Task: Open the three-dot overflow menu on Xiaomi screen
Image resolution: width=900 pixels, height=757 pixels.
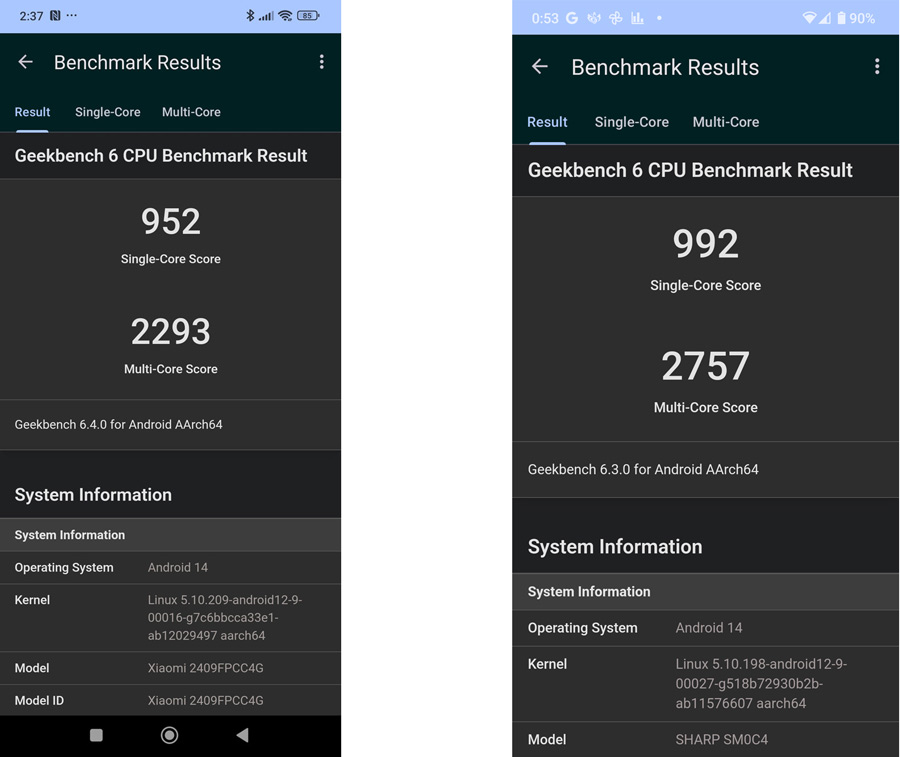Action: [321, 62]
